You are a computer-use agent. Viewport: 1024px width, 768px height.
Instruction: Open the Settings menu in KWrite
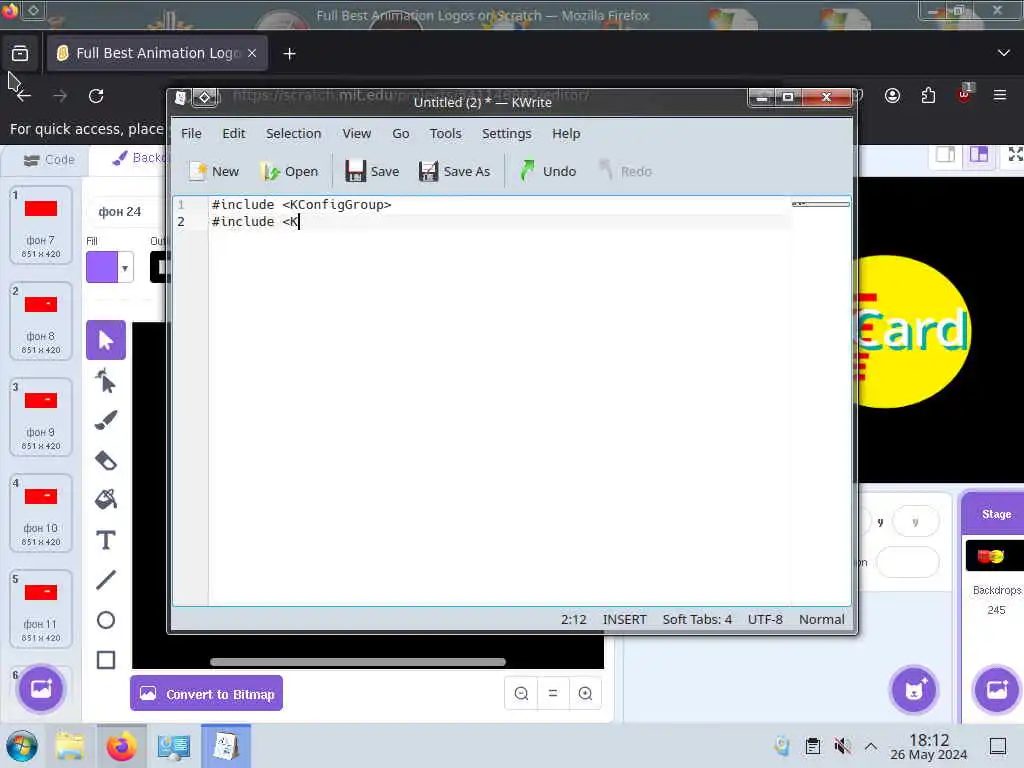(506, 133)
